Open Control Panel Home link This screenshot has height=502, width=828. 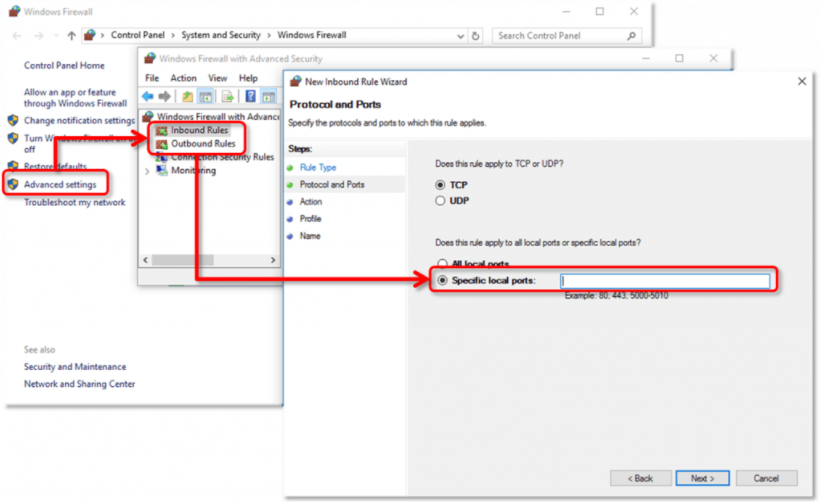(x=64, y=65)
